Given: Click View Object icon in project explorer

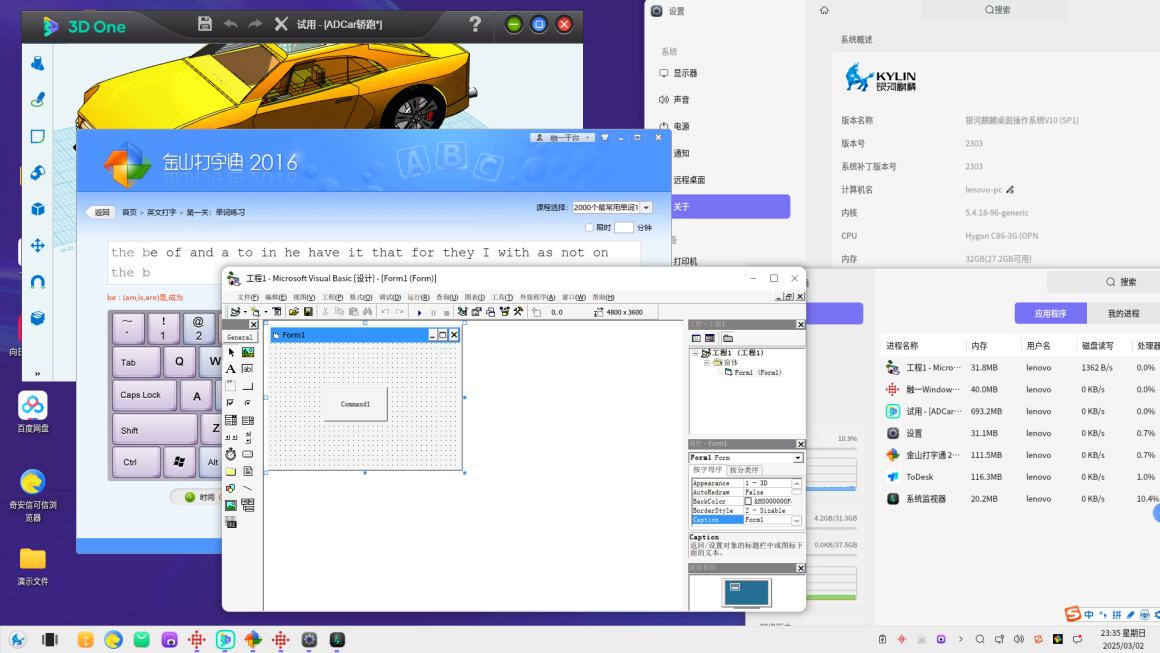Looking at the screenshot, I should pyautogui.click(x=710, y=338).
